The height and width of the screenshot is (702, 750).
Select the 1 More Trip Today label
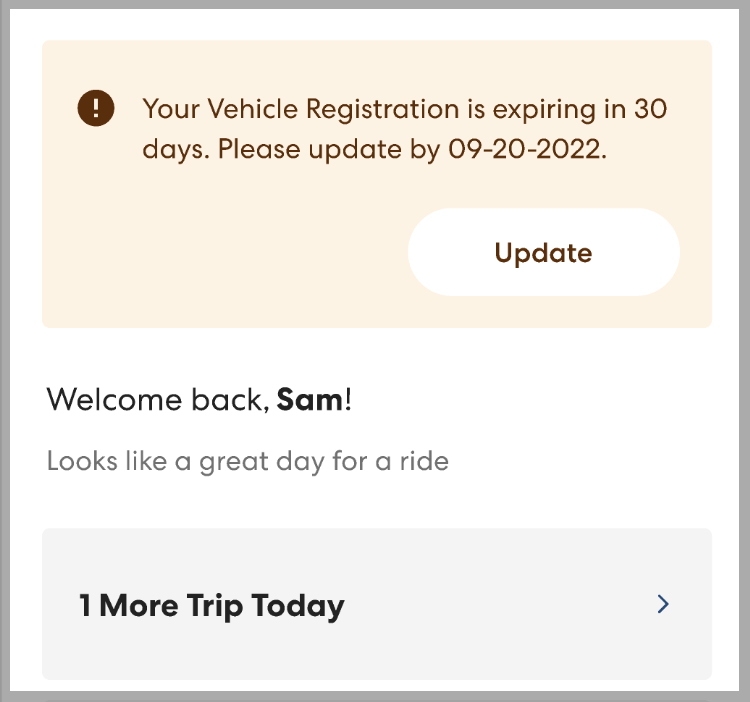(x=211, y=605)
